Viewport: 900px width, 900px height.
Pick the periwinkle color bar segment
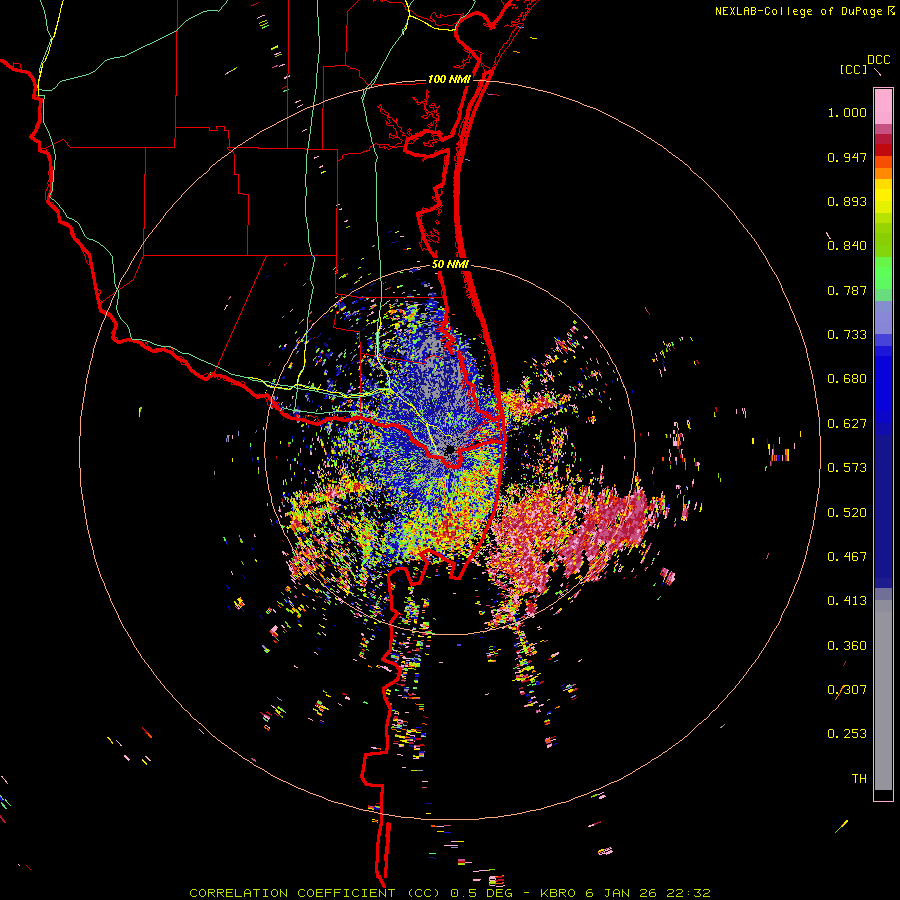(x=883, y=318)
